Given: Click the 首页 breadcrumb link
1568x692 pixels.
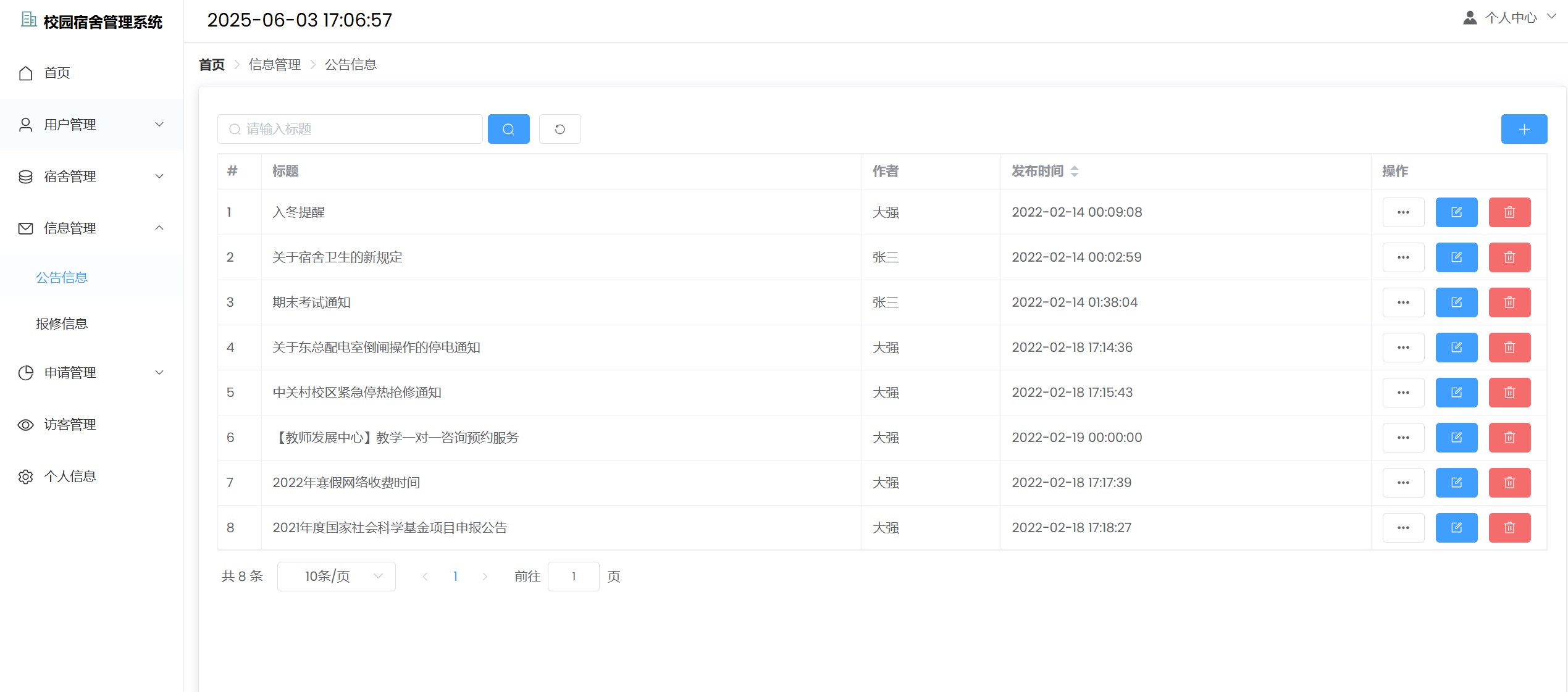Looking at the screenshot, I should [x=212, y=65].
